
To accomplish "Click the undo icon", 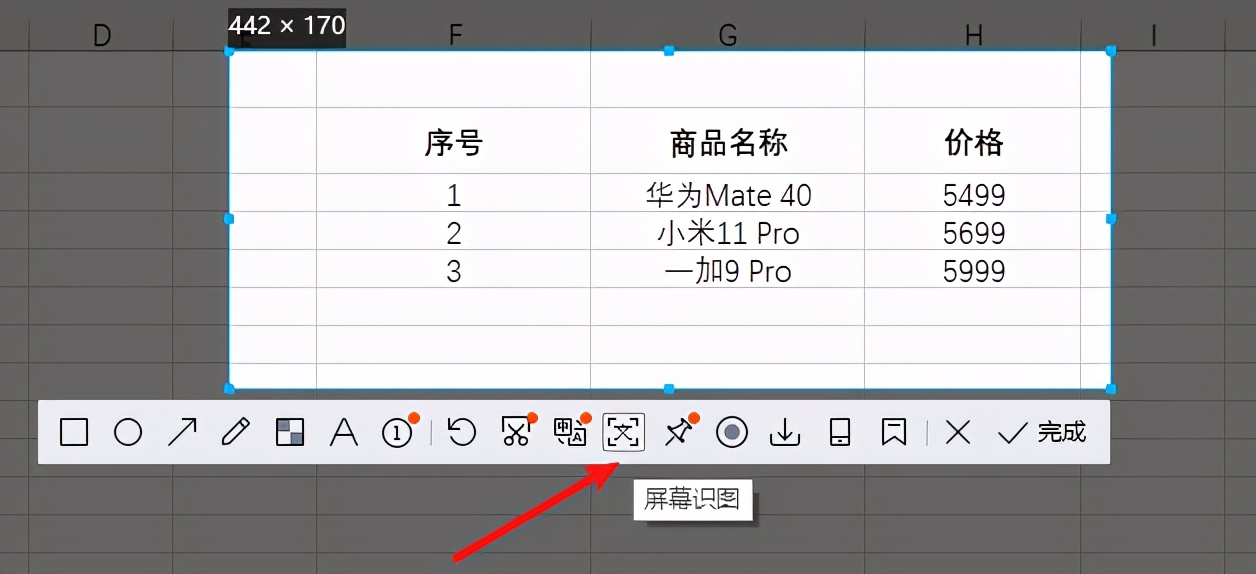I will [x=461, y=432].
